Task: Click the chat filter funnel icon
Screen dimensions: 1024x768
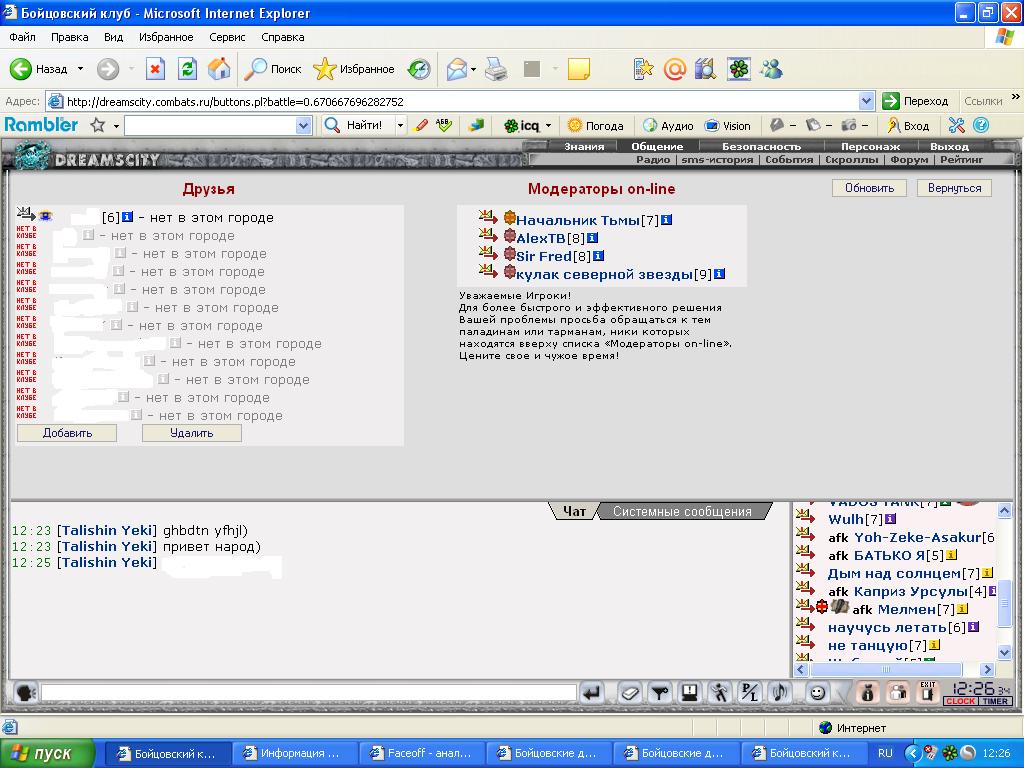Action: [660, 692]
